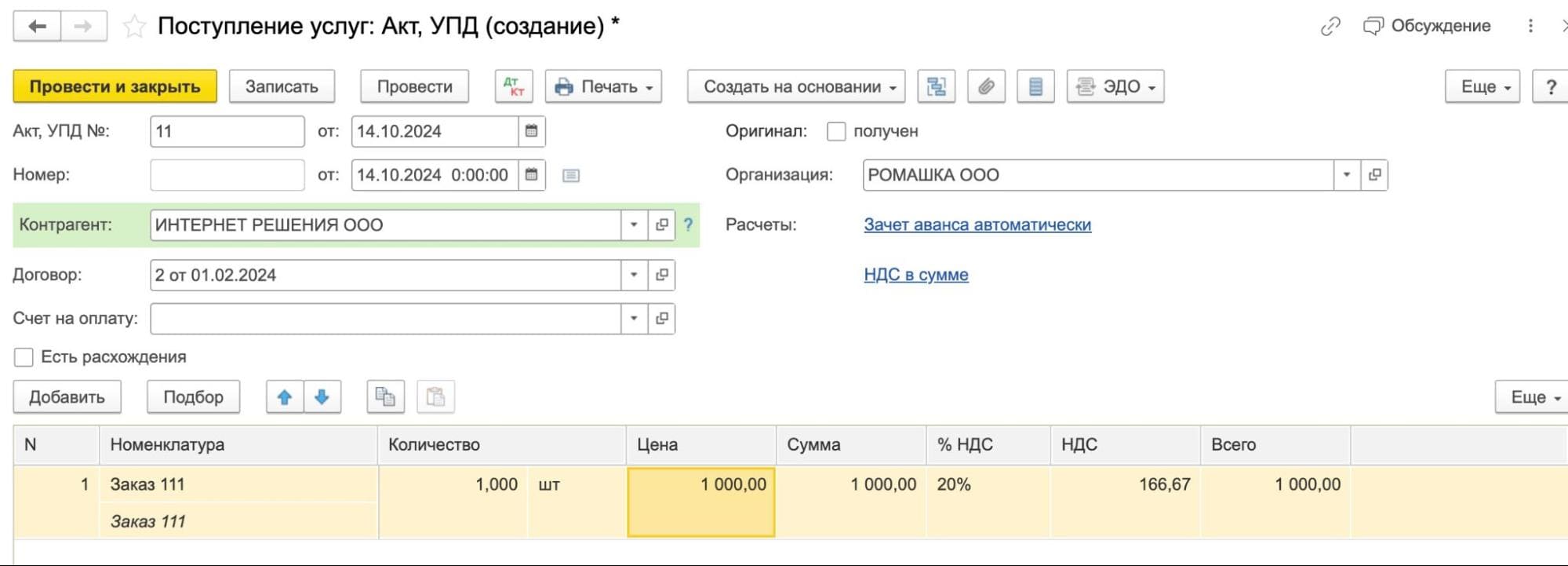Click into the Счет на оплату field
1568x566 pixels.
(x=384, y=319)
